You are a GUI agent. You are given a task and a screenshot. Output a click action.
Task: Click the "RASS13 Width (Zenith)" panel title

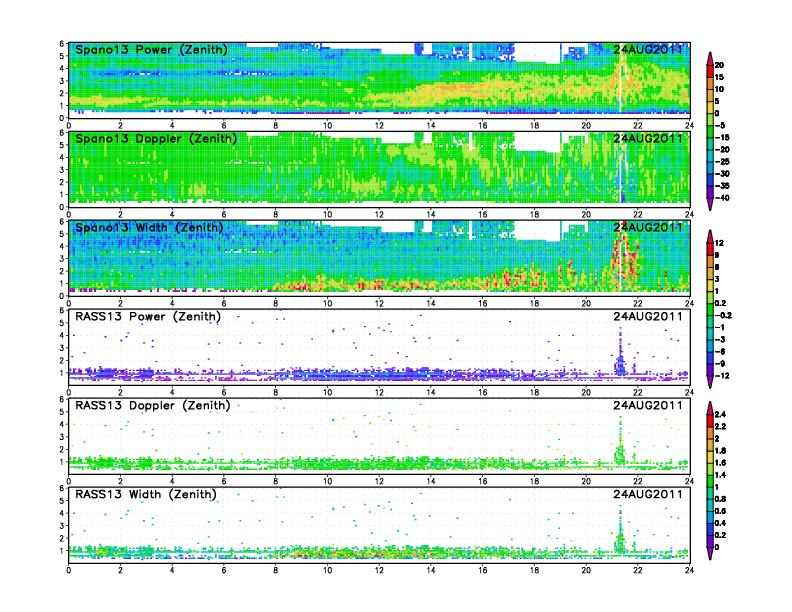pos(146,494)
